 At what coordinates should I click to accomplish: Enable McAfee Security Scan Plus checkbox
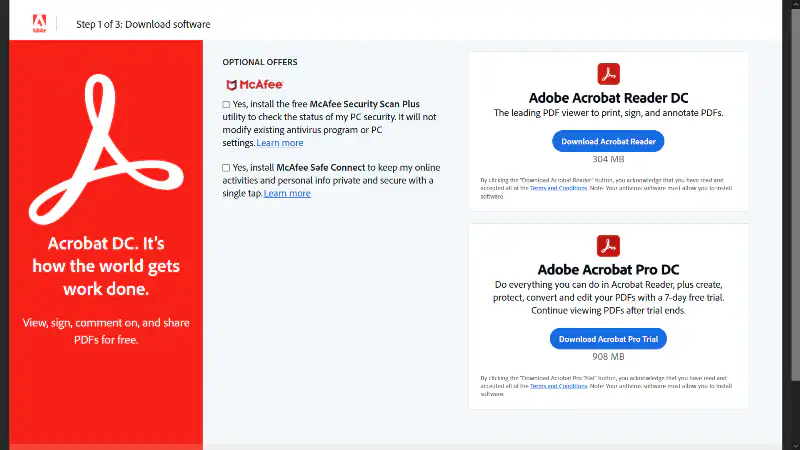click(226, 105)
